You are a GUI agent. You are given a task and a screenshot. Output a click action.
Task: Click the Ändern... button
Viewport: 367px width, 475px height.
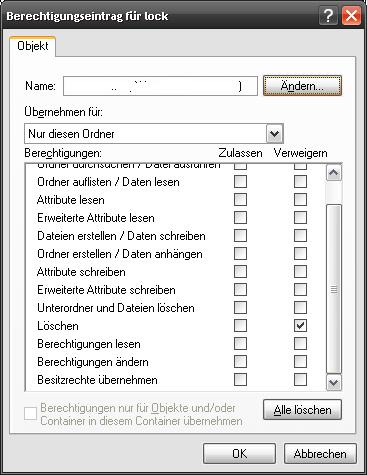point(302,86)
